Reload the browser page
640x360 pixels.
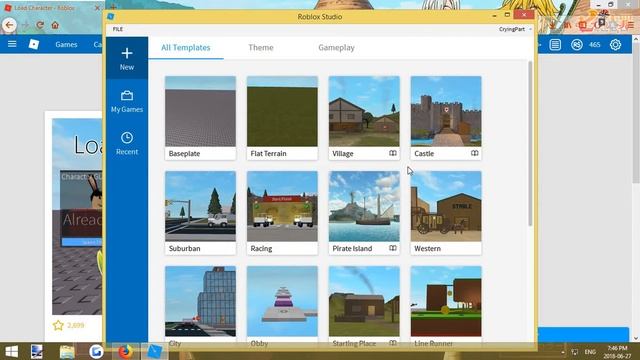[x=40, y=25]
